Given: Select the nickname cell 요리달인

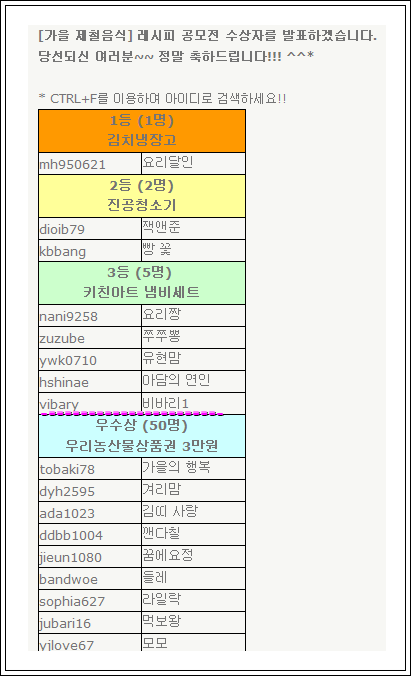Looking at the screenshot, I should pyautogui.click(x=193, y=163).
